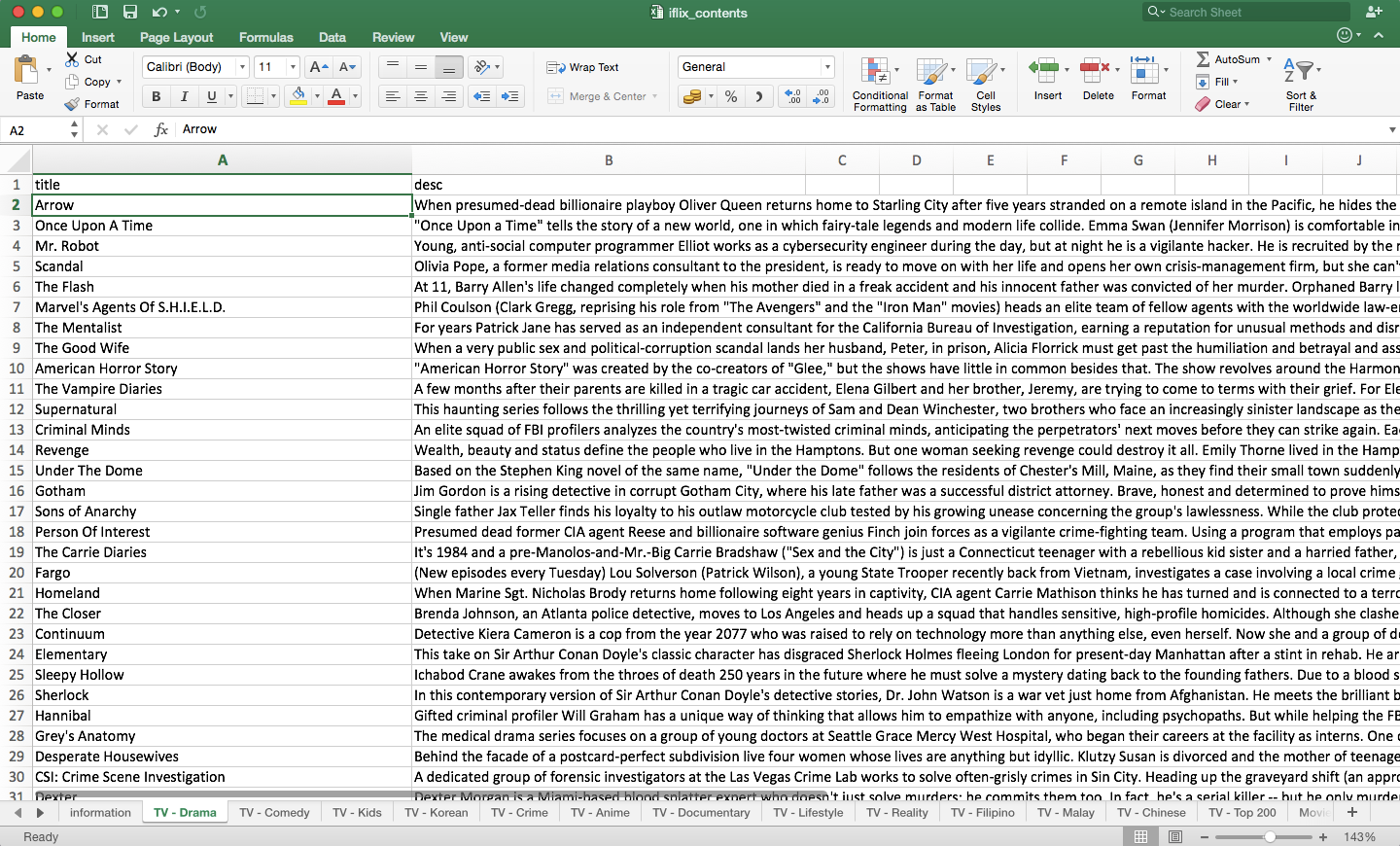Click the Search Sheet field
1400x846 pixels.
pos(1247,12)
